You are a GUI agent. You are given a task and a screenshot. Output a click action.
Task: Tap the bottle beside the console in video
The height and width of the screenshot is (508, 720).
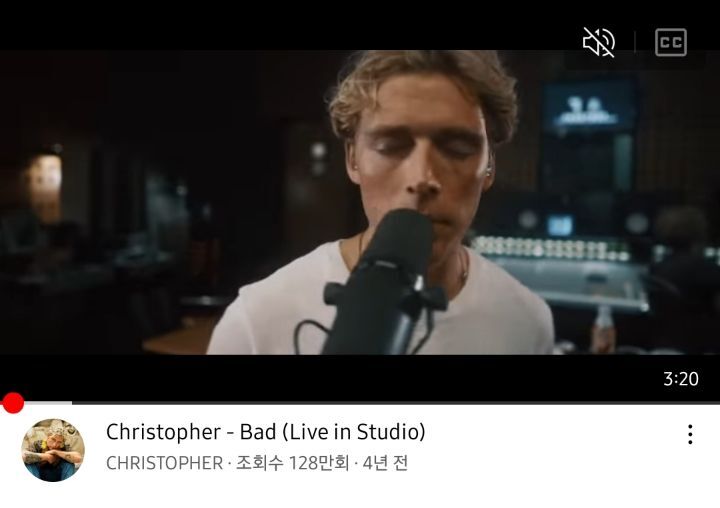tap(603, 328)
